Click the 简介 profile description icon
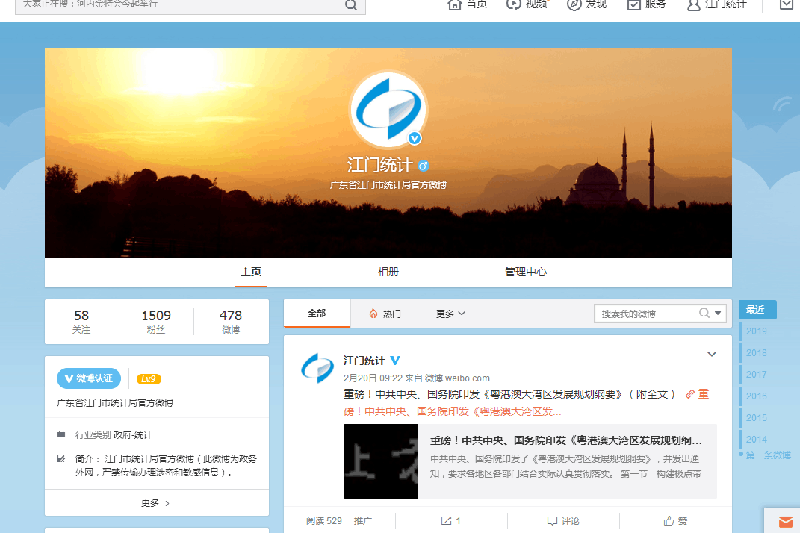This screenshot has height=533, width=800. coord(61,459)
